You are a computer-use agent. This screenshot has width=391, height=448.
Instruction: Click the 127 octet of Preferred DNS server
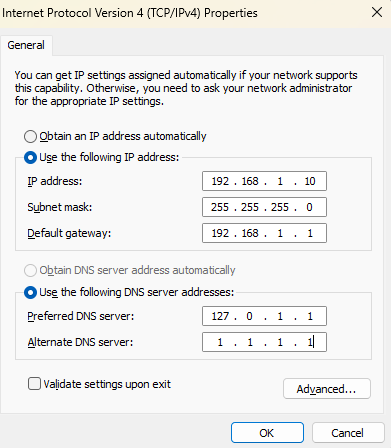click(x=220, y=316)
